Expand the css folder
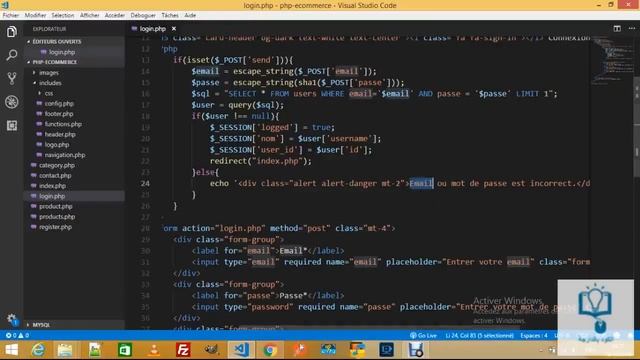Screen dimensions: 640x360 (49, 93)
